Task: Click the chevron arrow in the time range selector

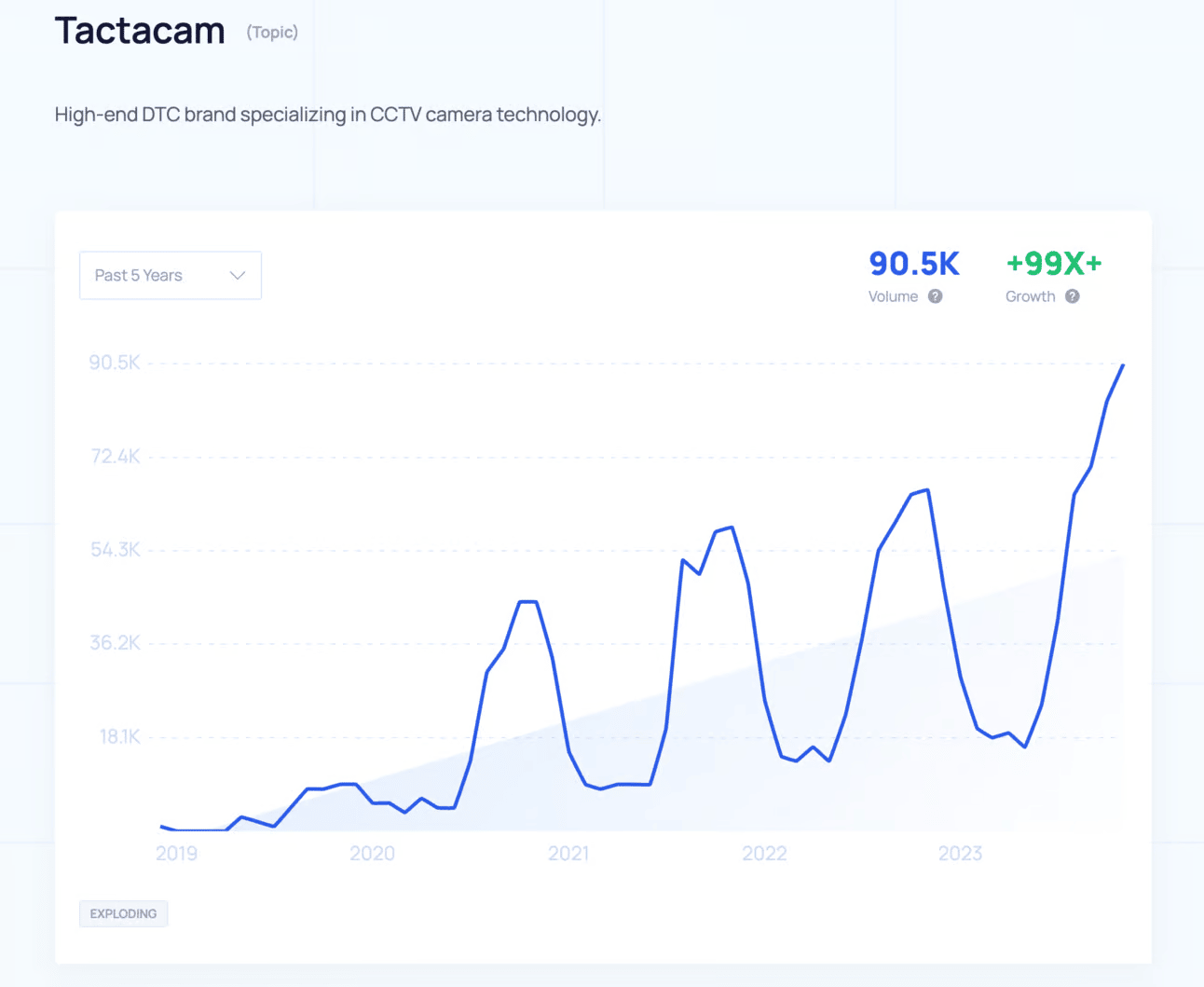Action: [238, 276]
